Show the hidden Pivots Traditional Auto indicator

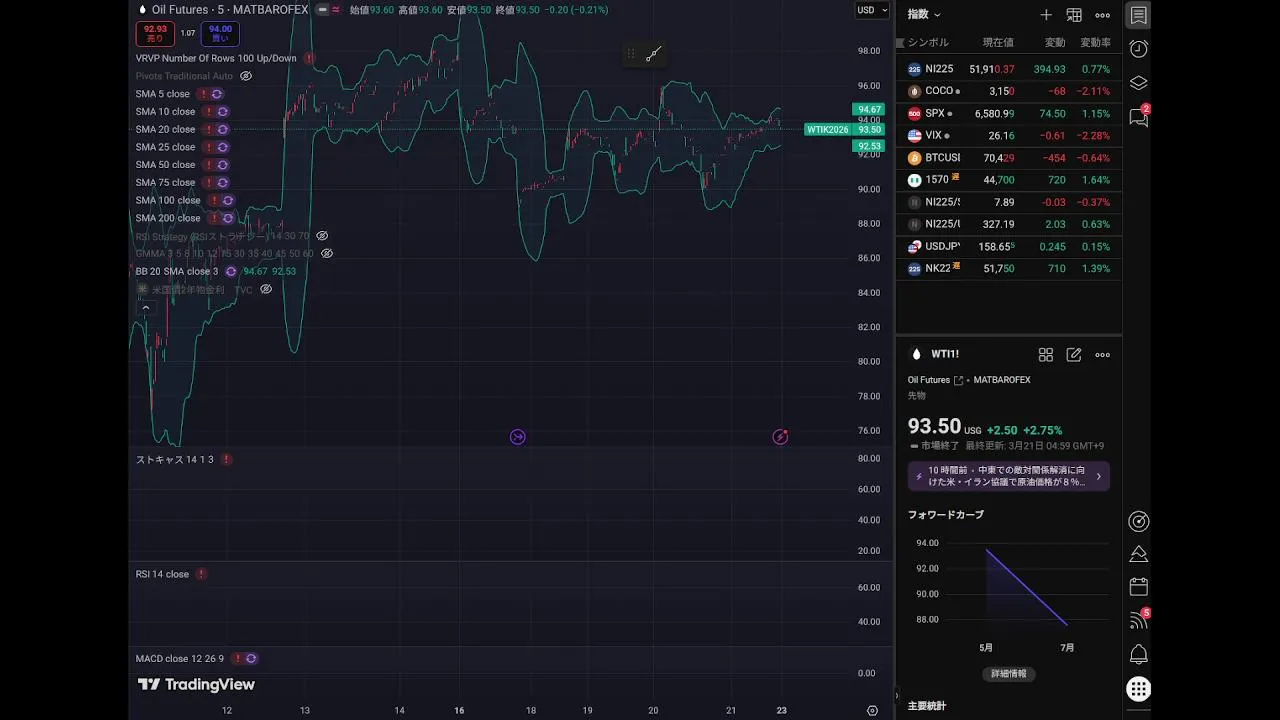(x=246, y=76)
